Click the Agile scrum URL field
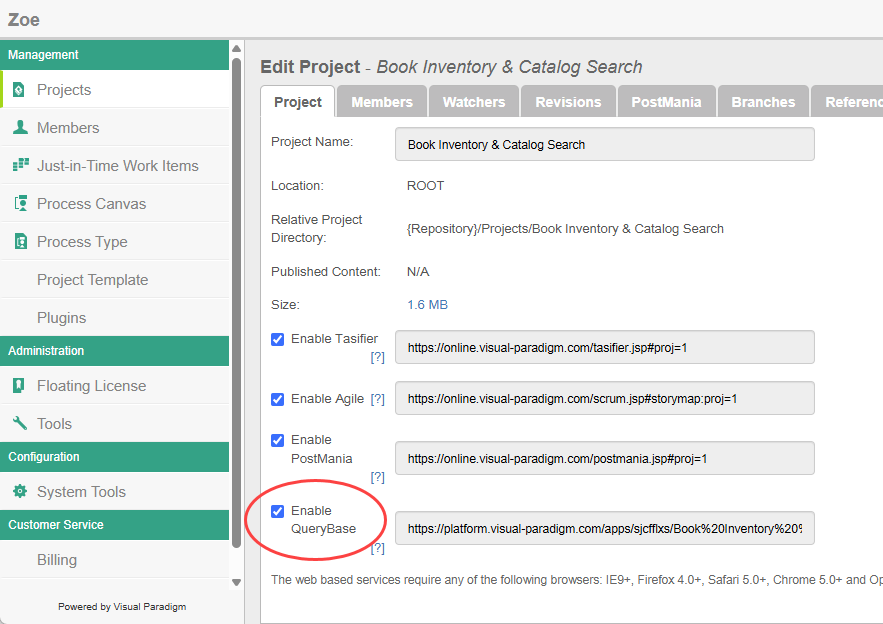 coord(605,399)
